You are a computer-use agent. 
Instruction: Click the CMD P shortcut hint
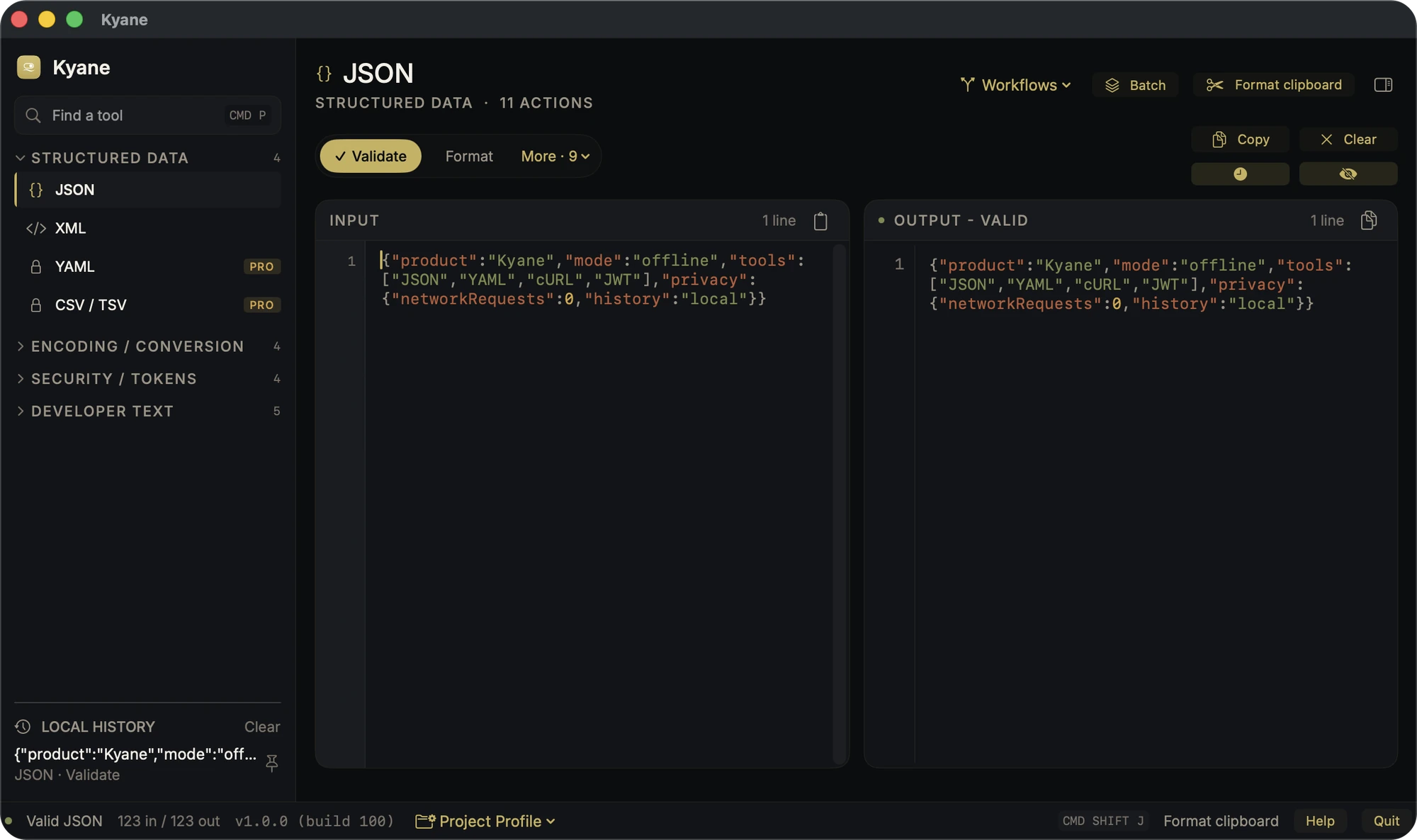(x=248, y=115)
